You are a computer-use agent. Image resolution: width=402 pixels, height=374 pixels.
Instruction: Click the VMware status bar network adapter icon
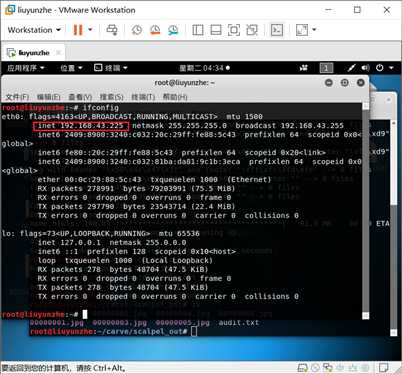point(328,368)
